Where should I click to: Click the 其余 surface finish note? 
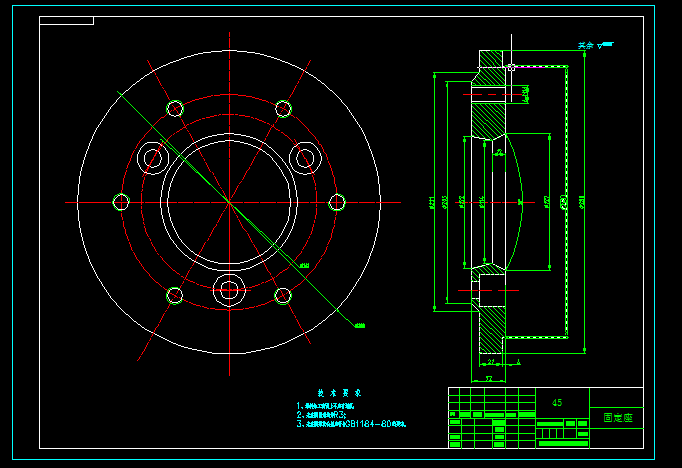pos(586,45)
